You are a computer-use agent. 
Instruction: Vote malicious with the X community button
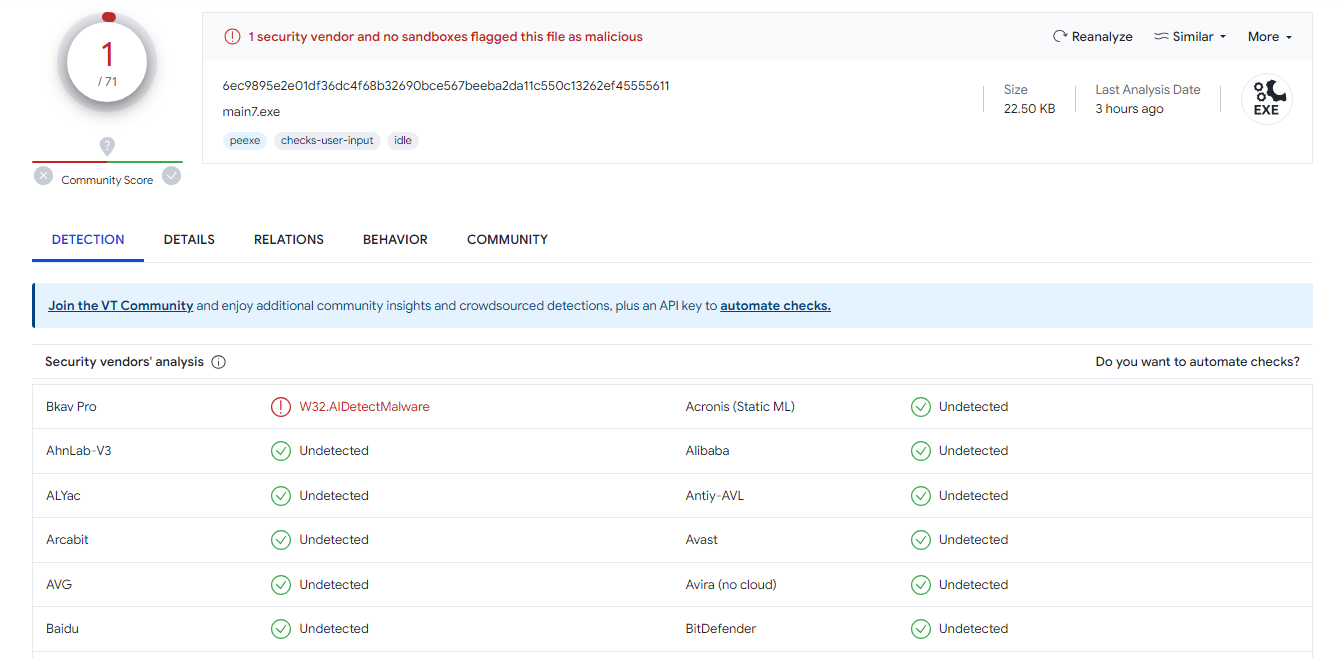(43, 176)
